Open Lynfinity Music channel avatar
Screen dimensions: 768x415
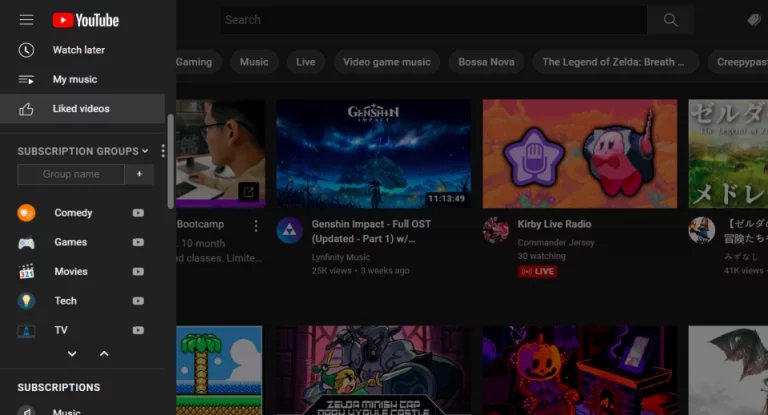(x=289, y=230)
